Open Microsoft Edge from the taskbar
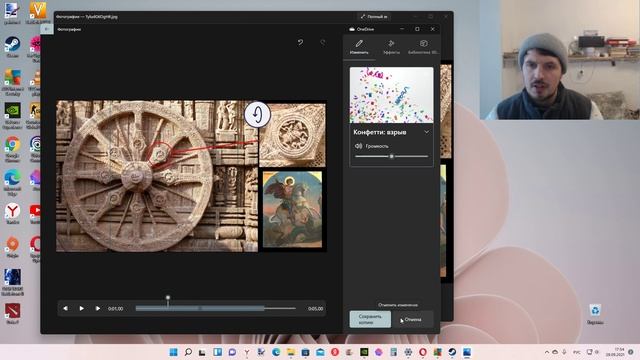Viewport: 640px width, 360px height. [x=276, y=352]
